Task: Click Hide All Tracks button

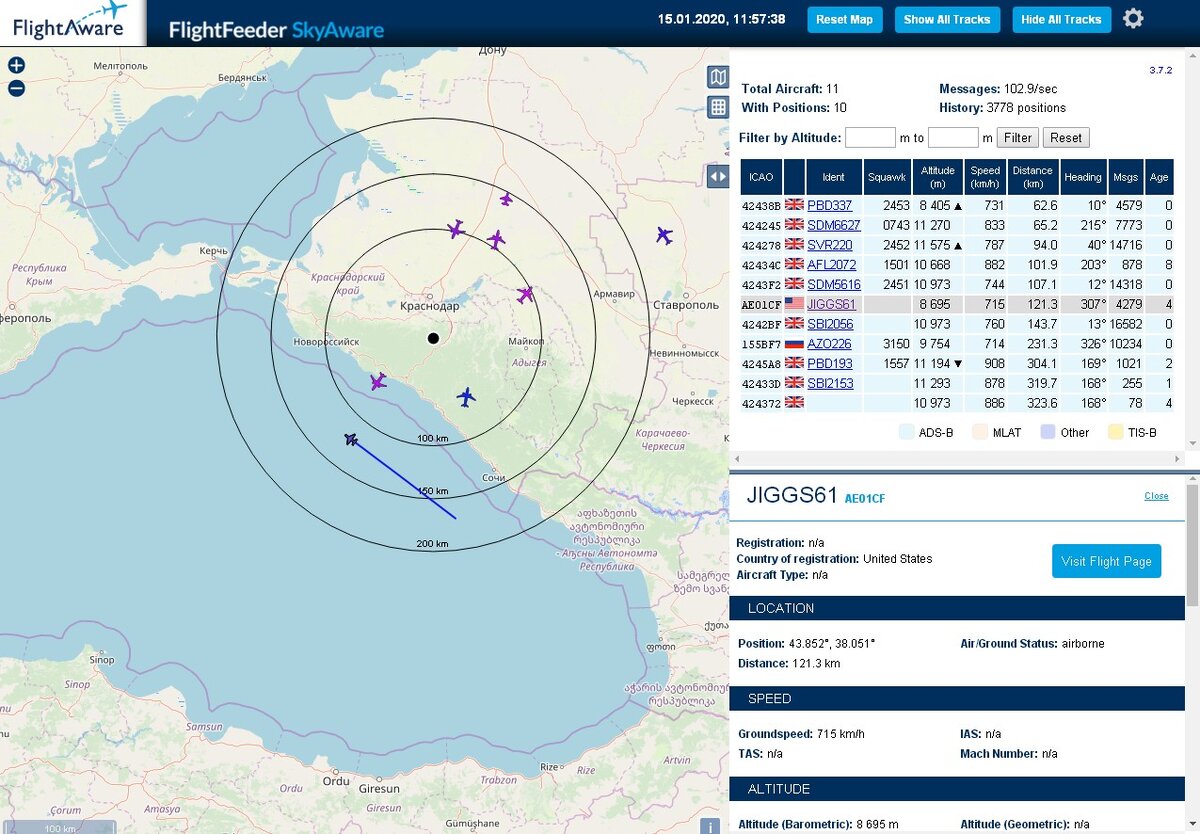Action: coord(1061,19)
